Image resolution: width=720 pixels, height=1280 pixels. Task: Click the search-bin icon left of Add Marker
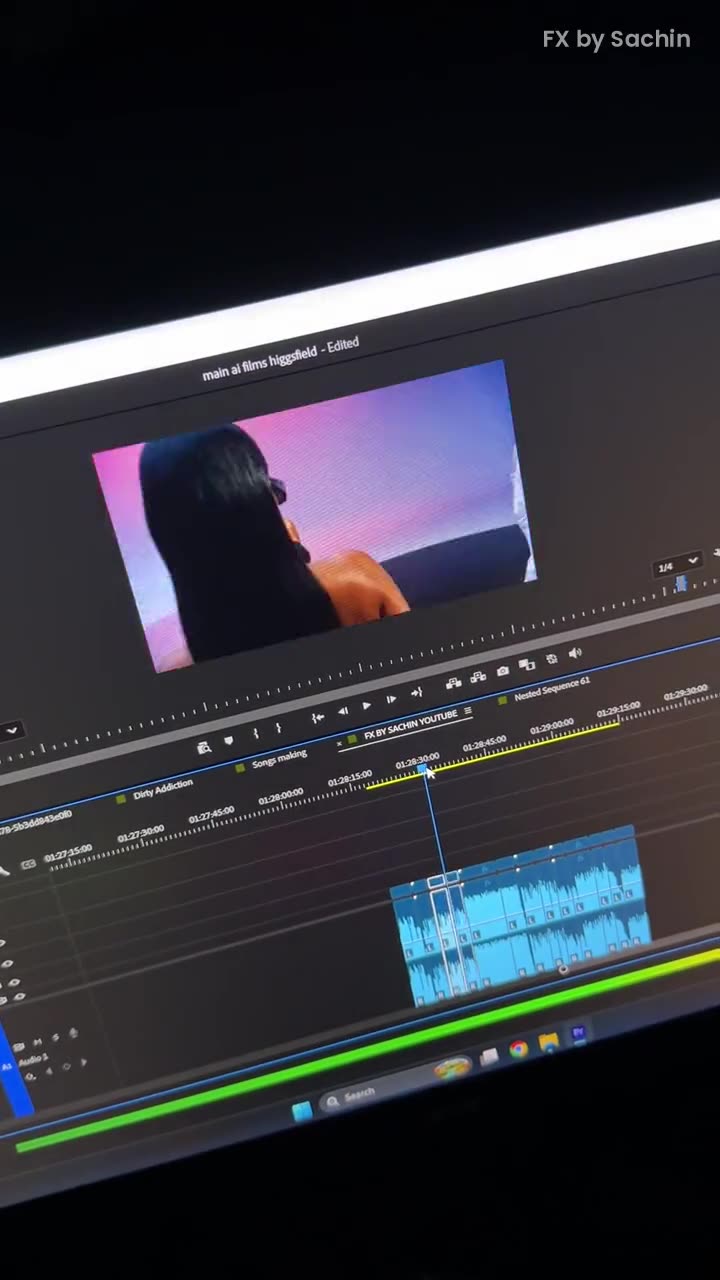pos(204,747)
